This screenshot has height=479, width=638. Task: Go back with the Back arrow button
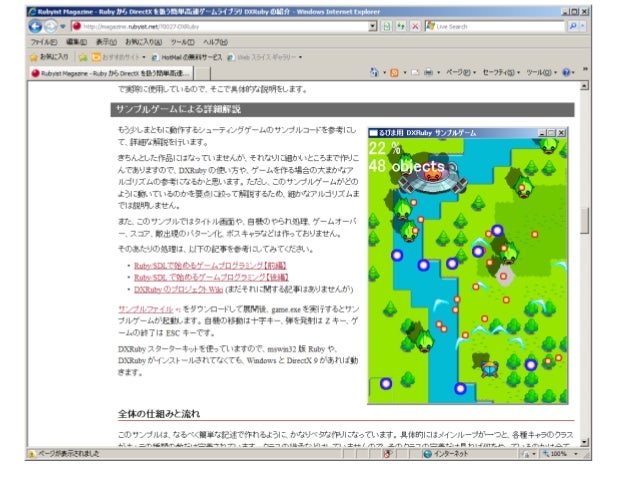pyautogui.click(x=35, y=26)
